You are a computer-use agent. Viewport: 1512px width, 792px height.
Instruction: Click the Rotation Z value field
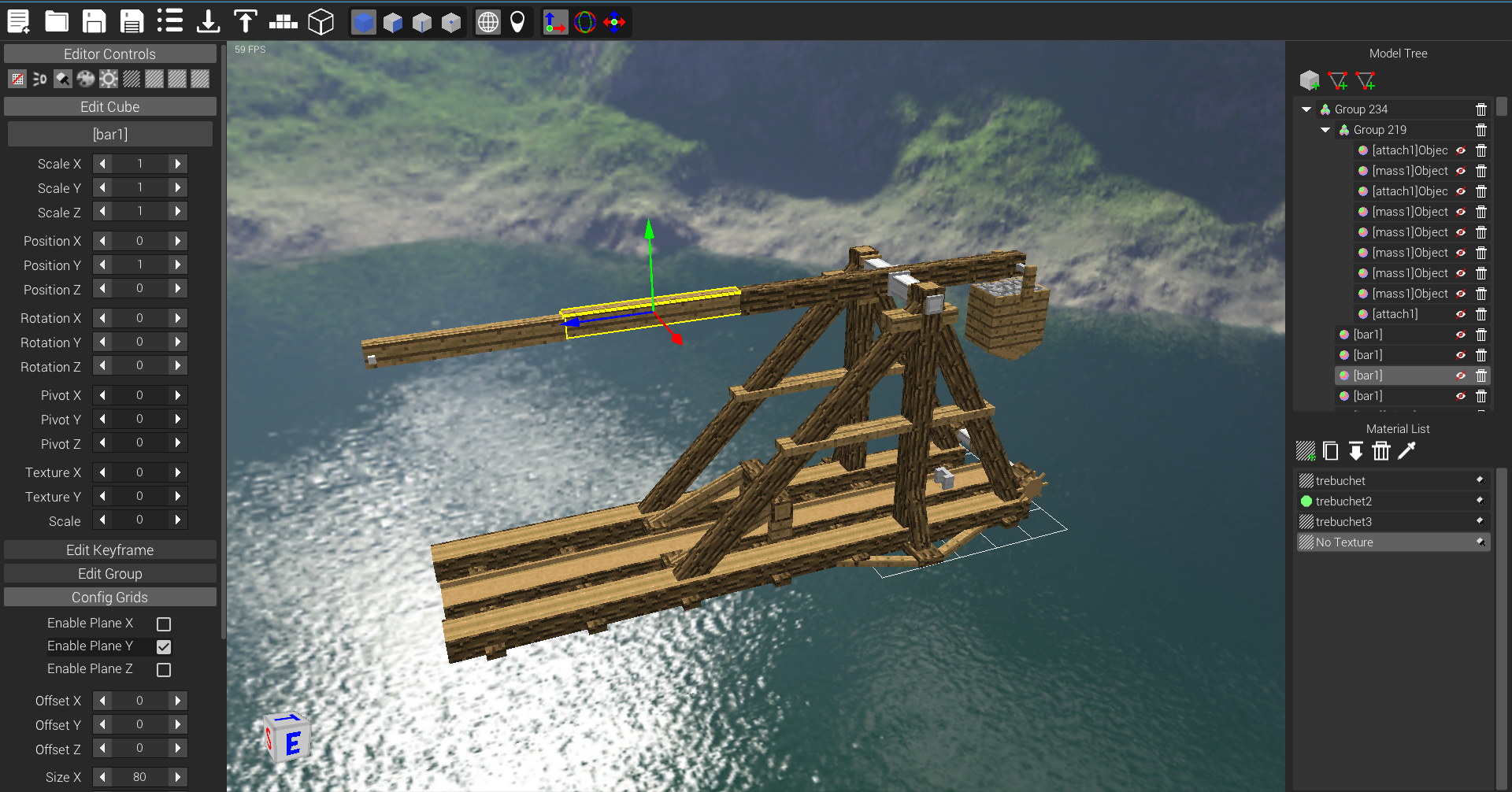tap(139, 366)
